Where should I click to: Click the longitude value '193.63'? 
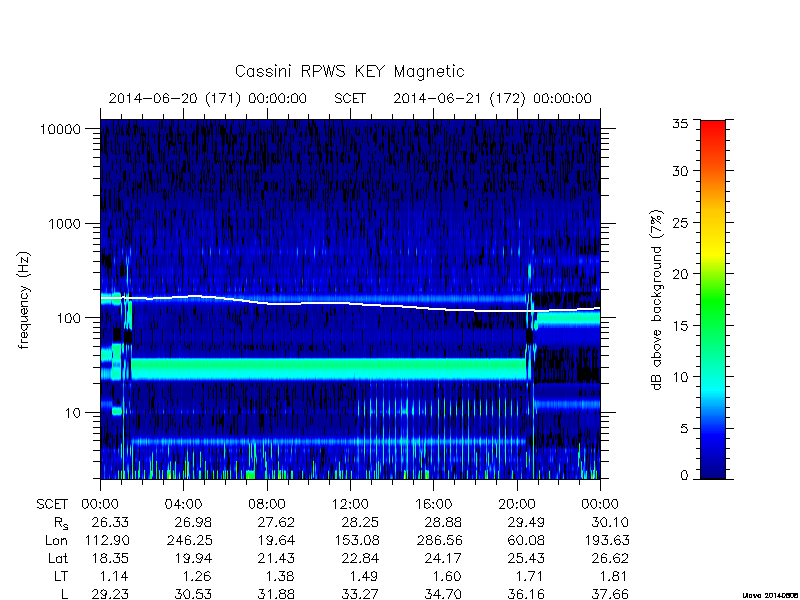pos(605,540)
